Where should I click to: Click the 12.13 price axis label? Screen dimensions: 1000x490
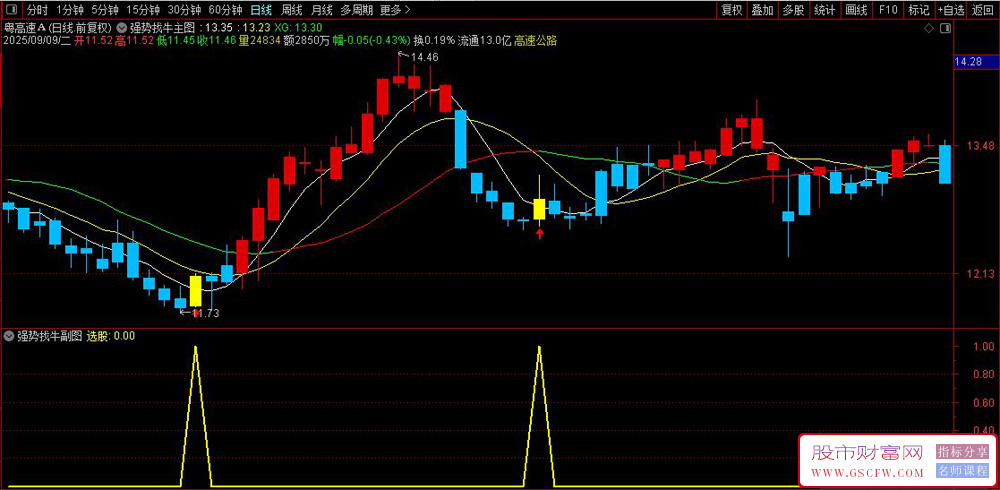tap(981, 274)
